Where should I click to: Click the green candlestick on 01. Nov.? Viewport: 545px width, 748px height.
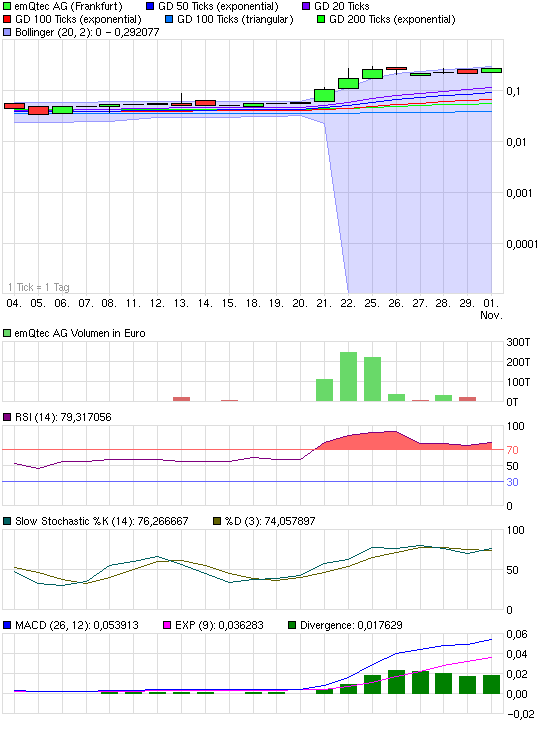pos(492,71)
